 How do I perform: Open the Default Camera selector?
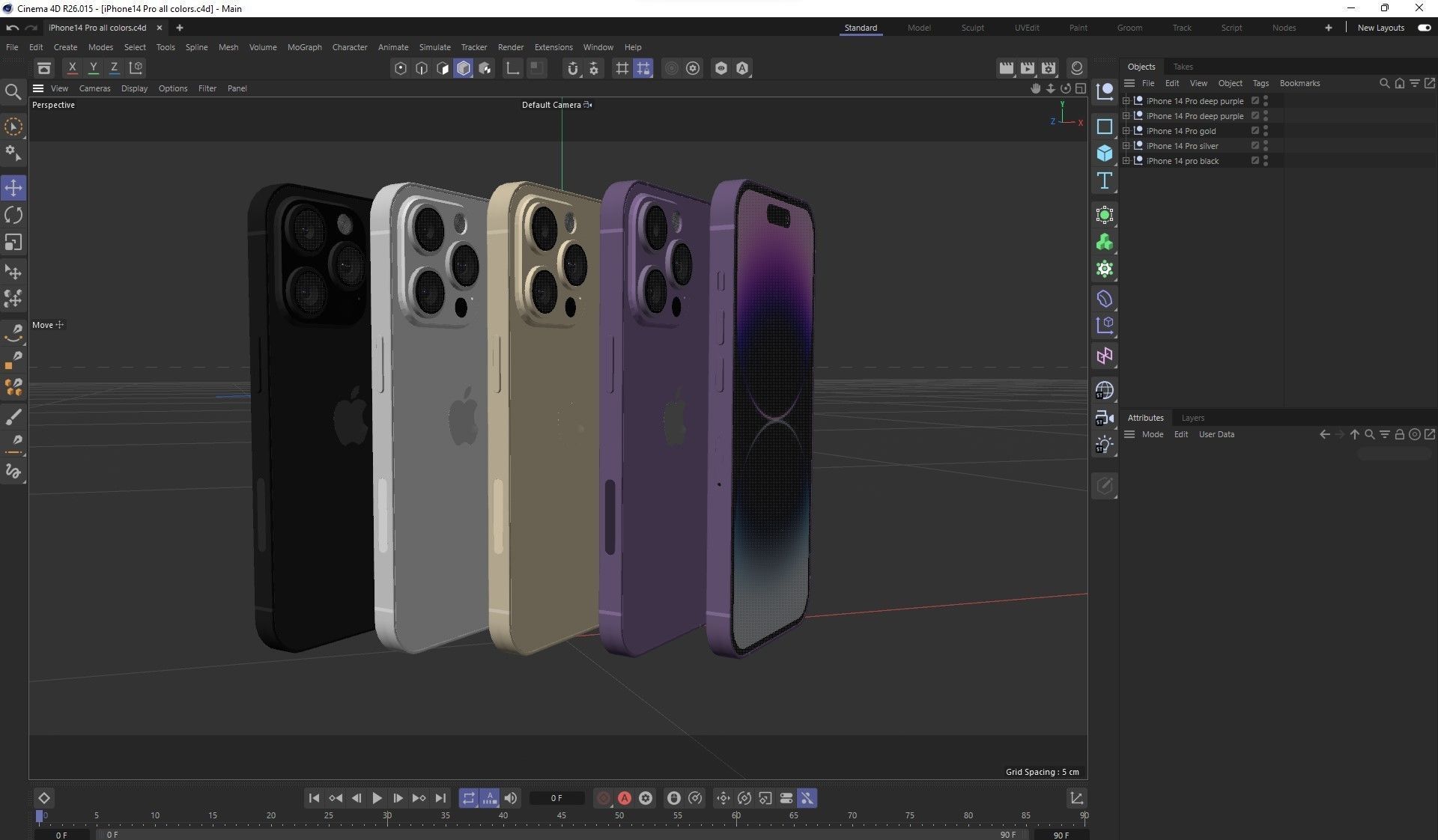556,105
